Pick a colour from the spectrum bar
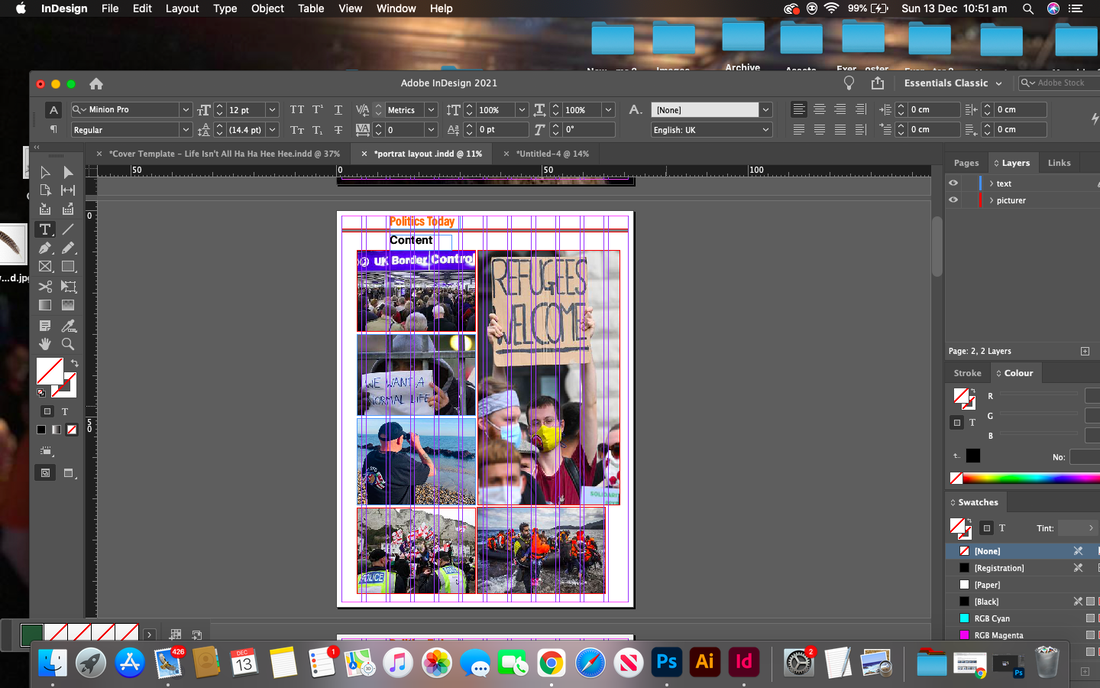The height and width of the screenshot is (688, 1100). 1031,478
